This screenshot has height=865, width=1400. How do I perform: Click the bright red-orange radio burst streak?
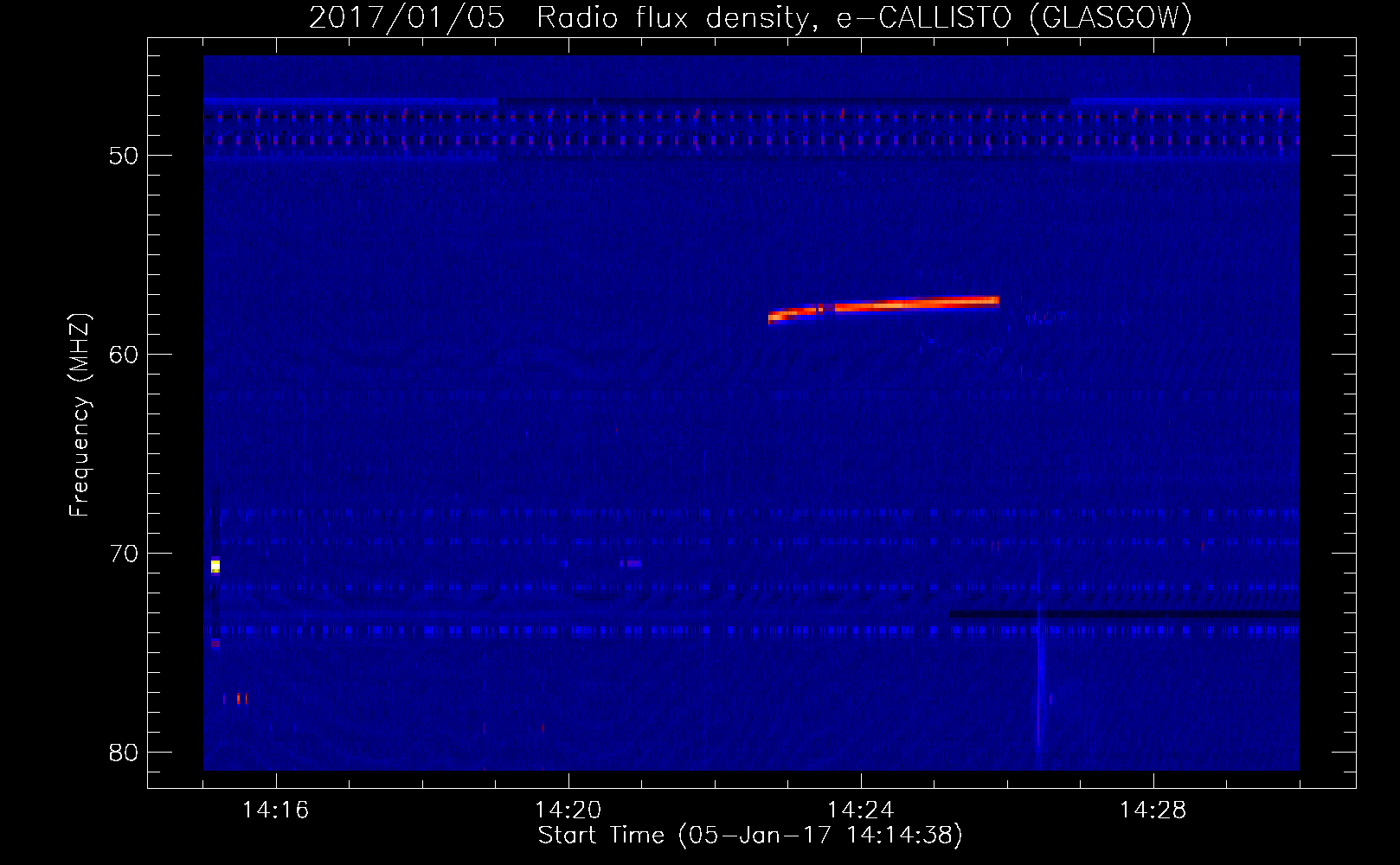pos(883,309)
